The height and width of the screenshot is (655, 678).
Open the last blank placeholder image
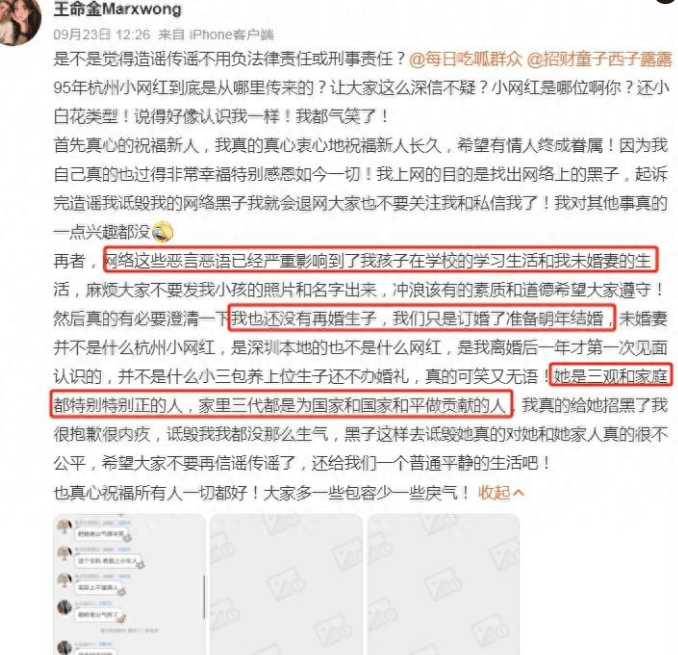(443, 584)
